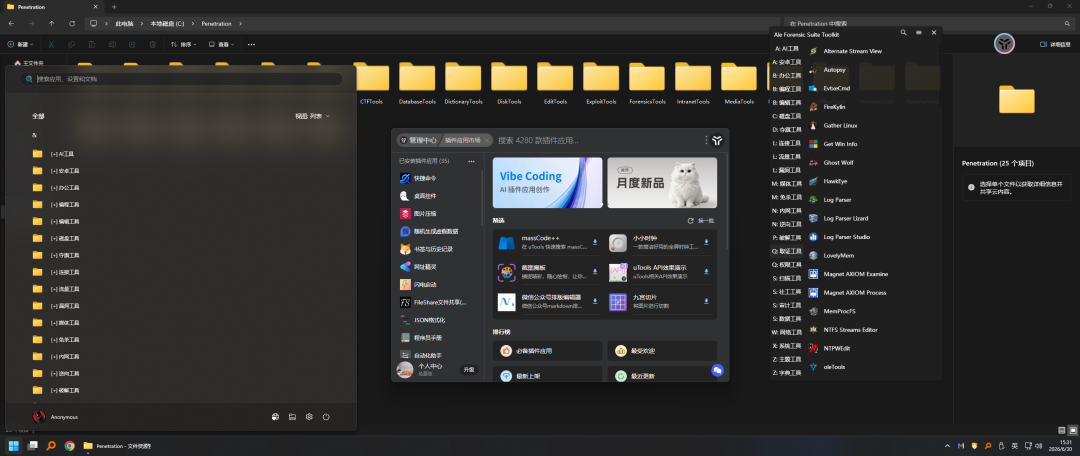Open MemProcFS from the toolkit
The width and height of the screenshot is (1080, 456).
(838, 311)
